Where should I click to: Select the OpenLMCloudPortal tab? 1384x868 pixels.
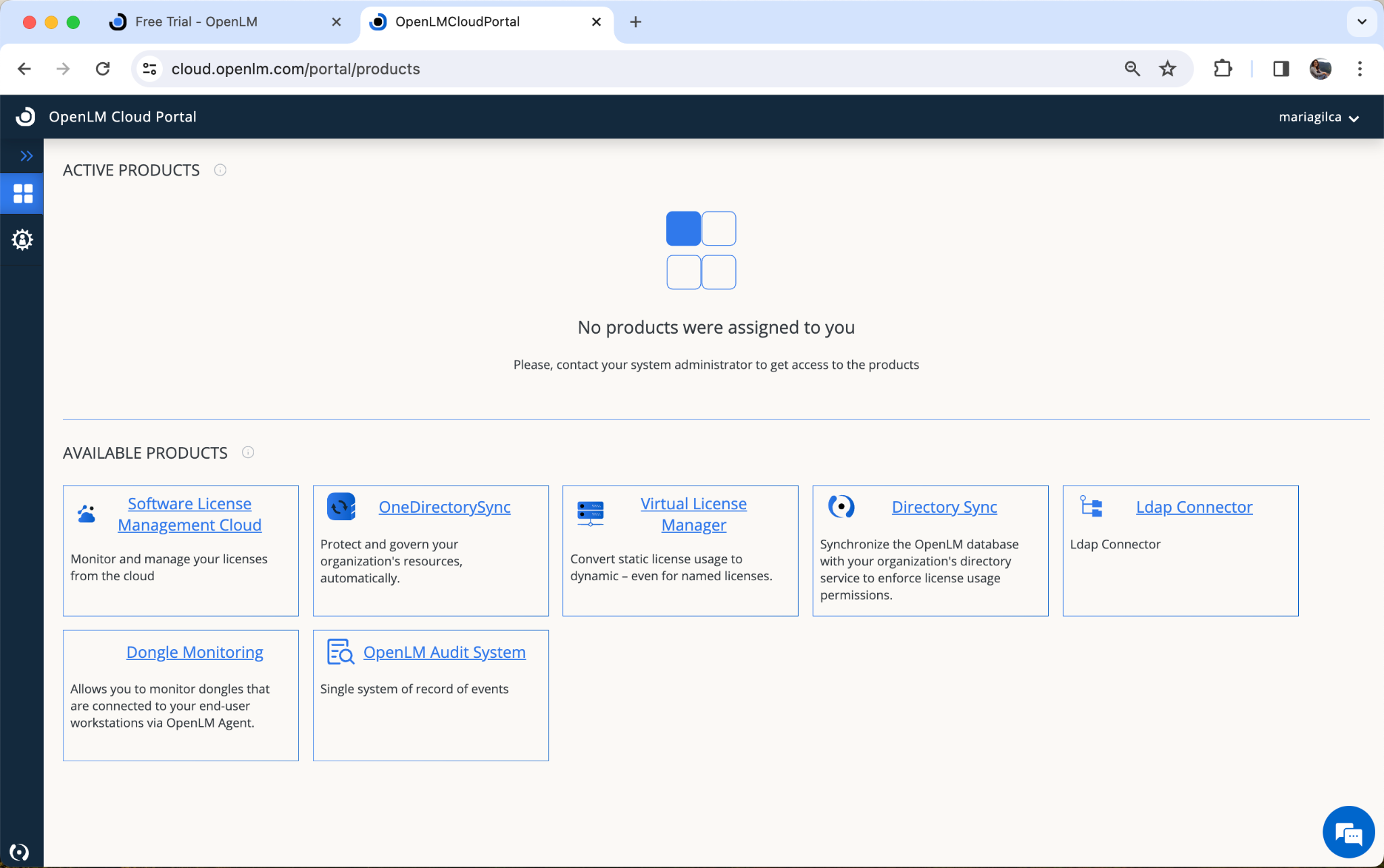coord(458,22)
